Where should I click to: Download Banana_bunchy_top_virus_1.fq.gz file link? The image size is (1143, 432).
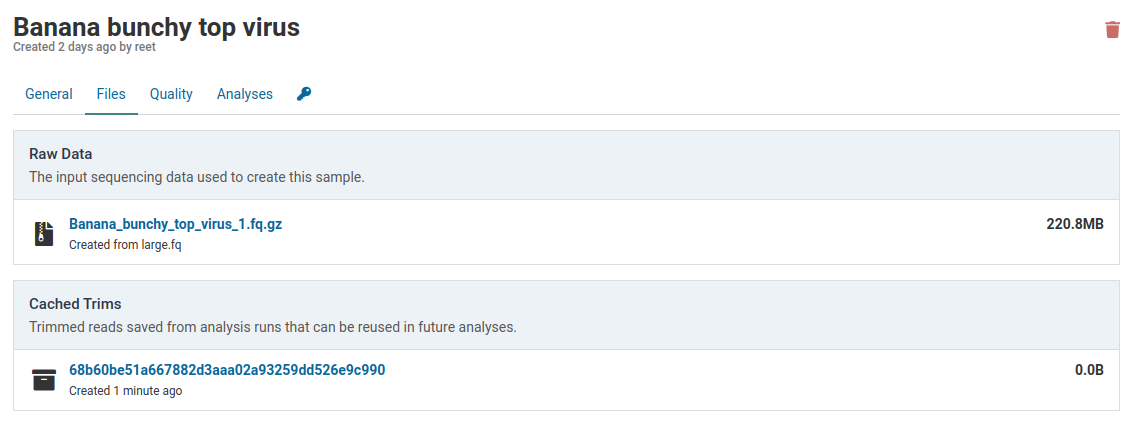pyautogui.click(x=175, y=224)
